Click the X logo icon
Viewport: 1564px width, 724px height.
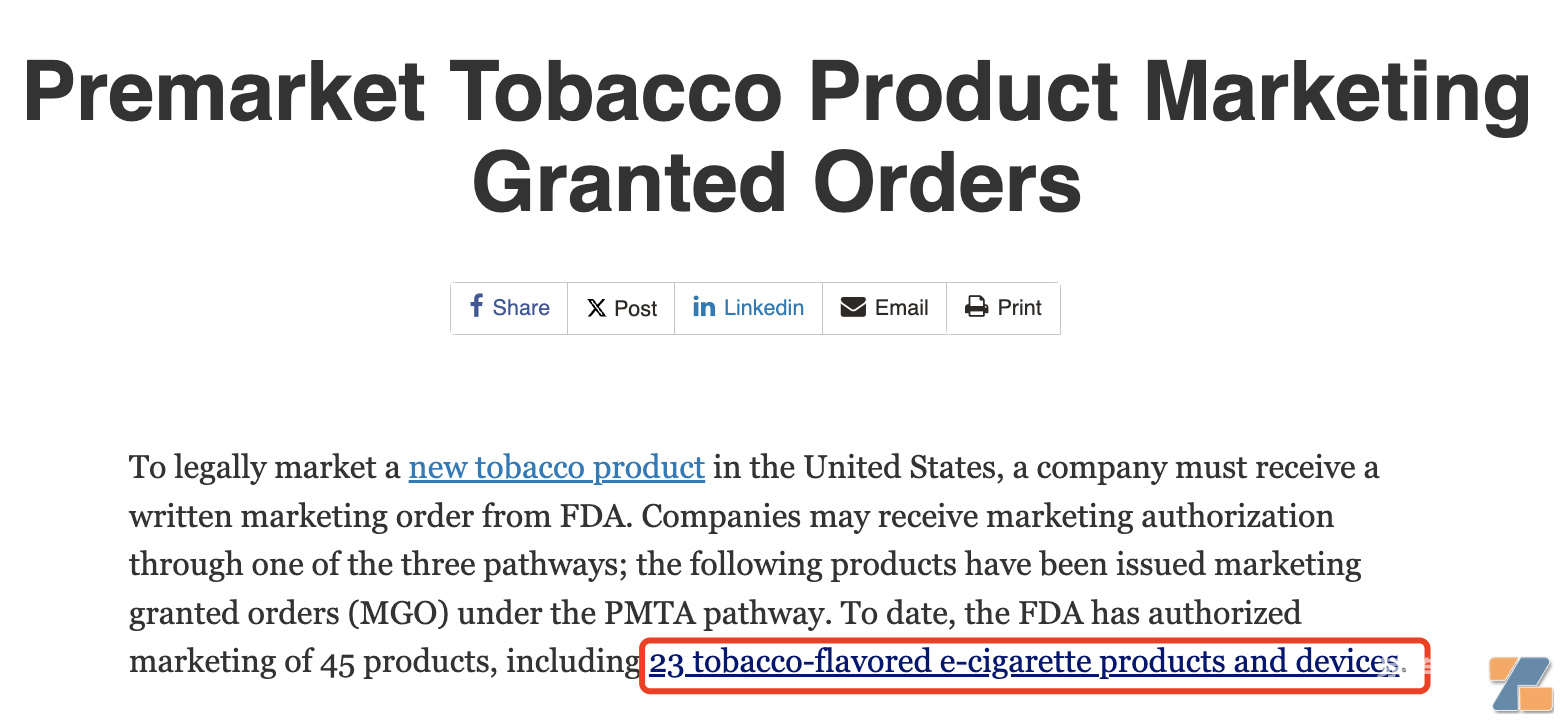[596, 308]
